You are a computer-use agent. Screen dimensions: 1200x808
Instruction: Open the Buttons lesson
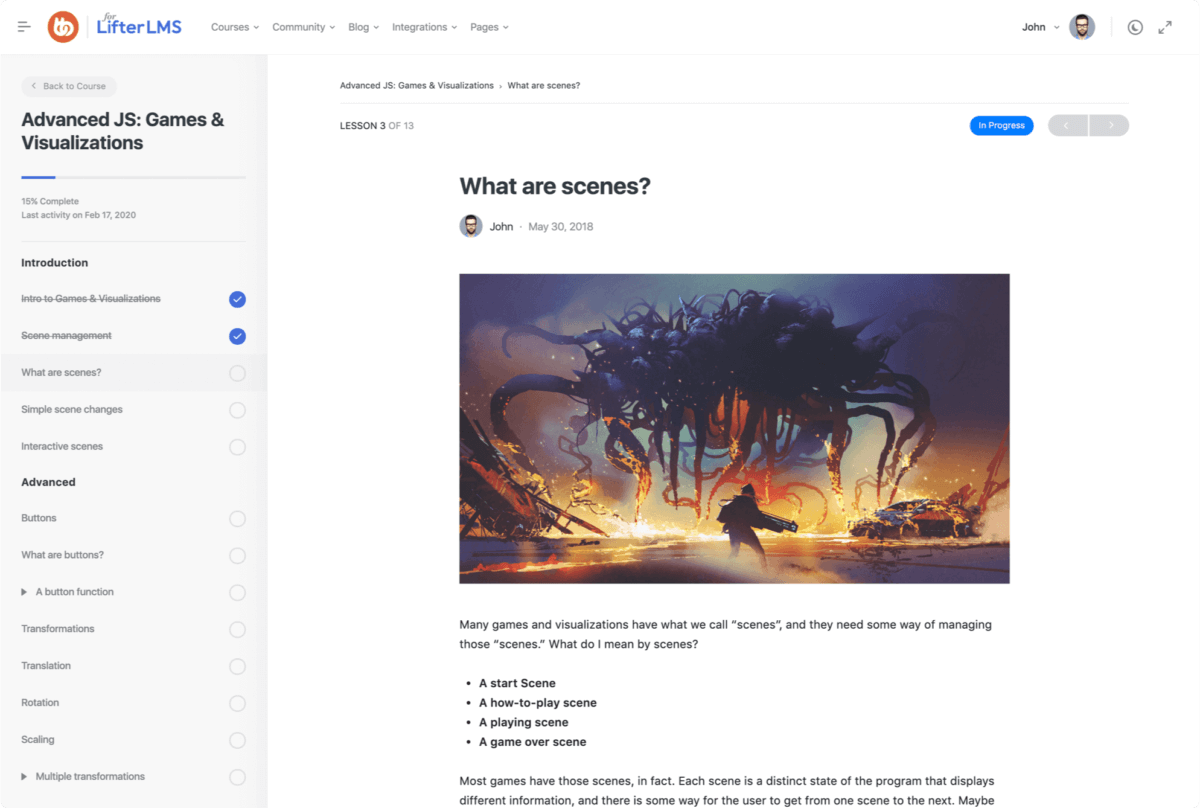(39, 518)
